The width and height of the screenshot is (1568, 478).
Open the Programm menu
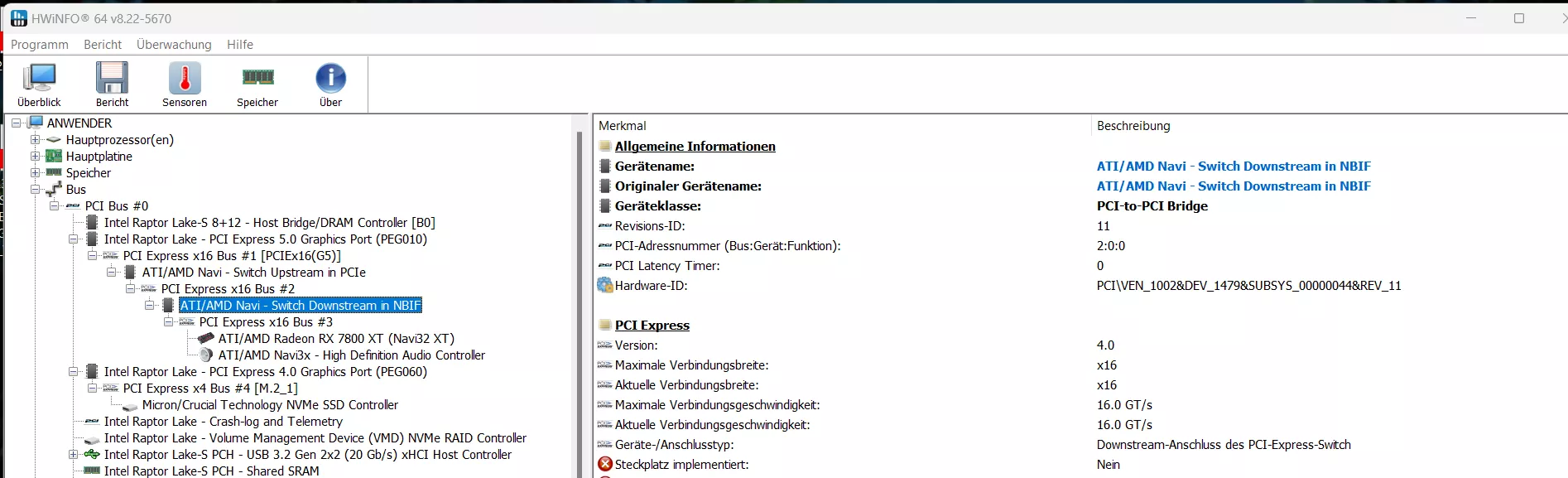(x=40, y=45)
